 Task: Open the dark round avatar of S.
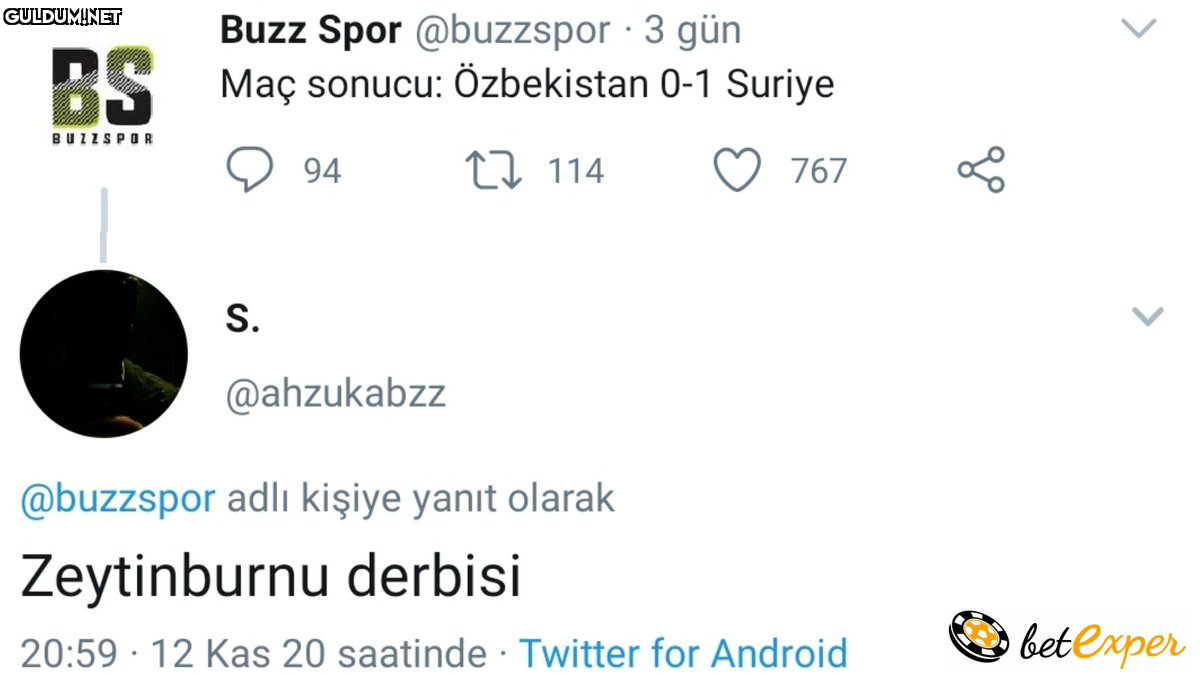(x=103, y=353)
